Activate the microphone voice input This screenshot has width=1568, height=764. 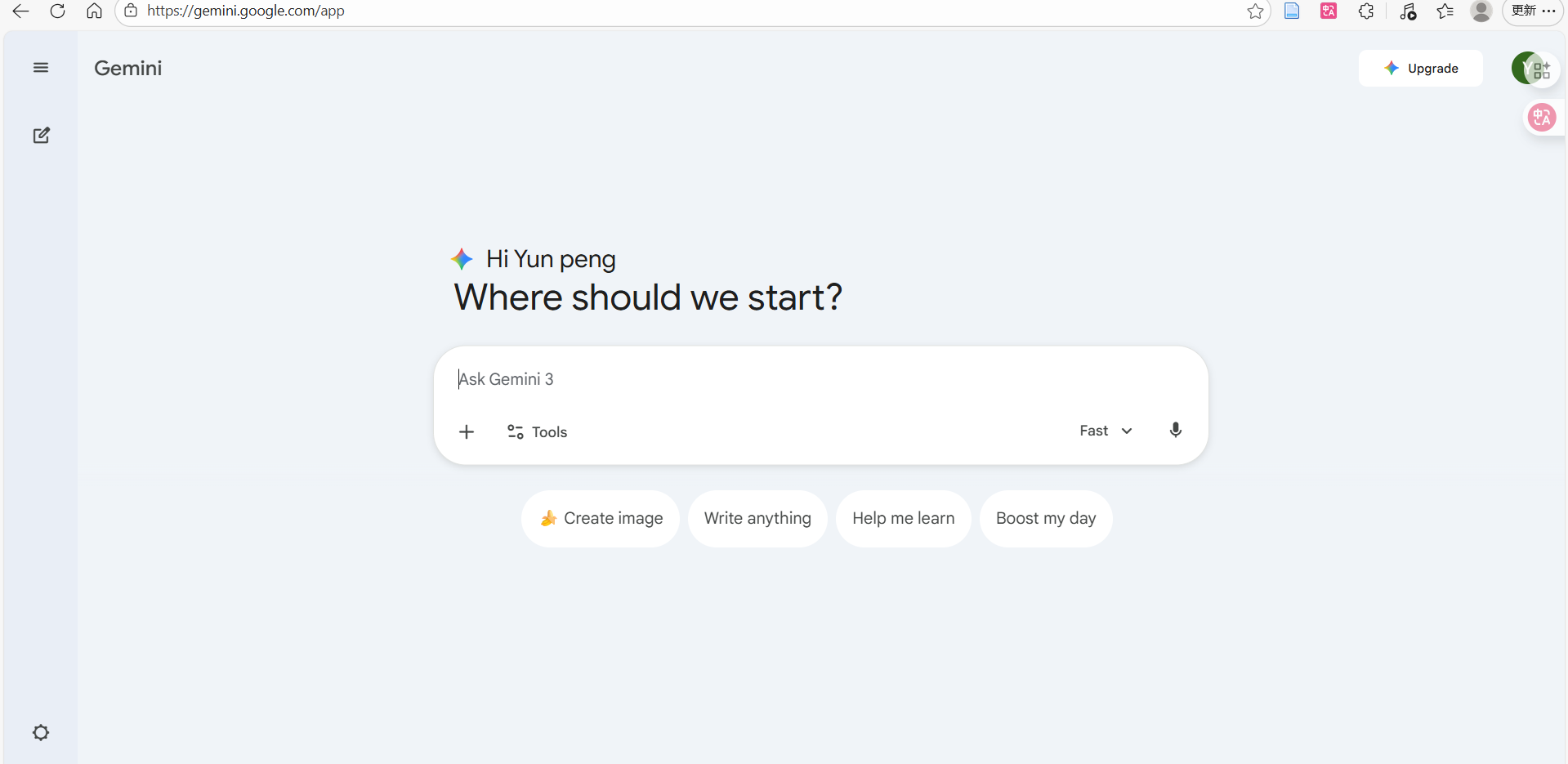(x=1175, y=431)
